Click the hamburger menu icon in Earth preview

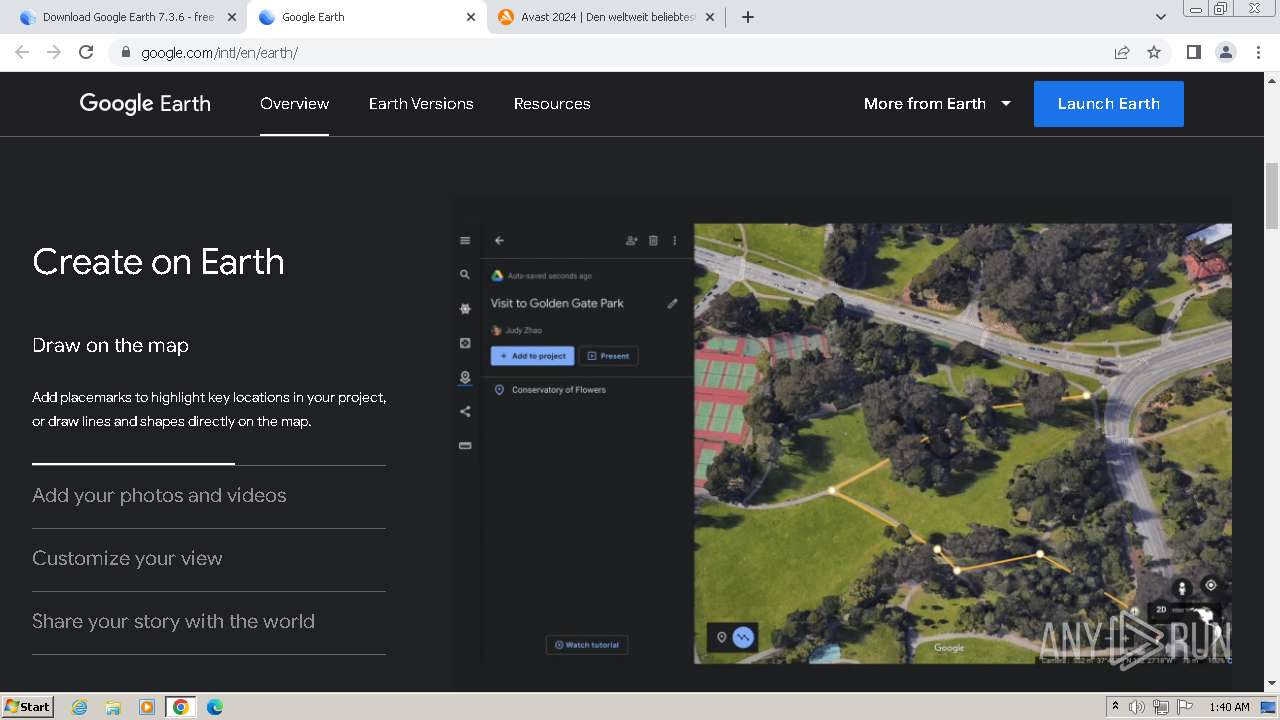tap(465, 241)
